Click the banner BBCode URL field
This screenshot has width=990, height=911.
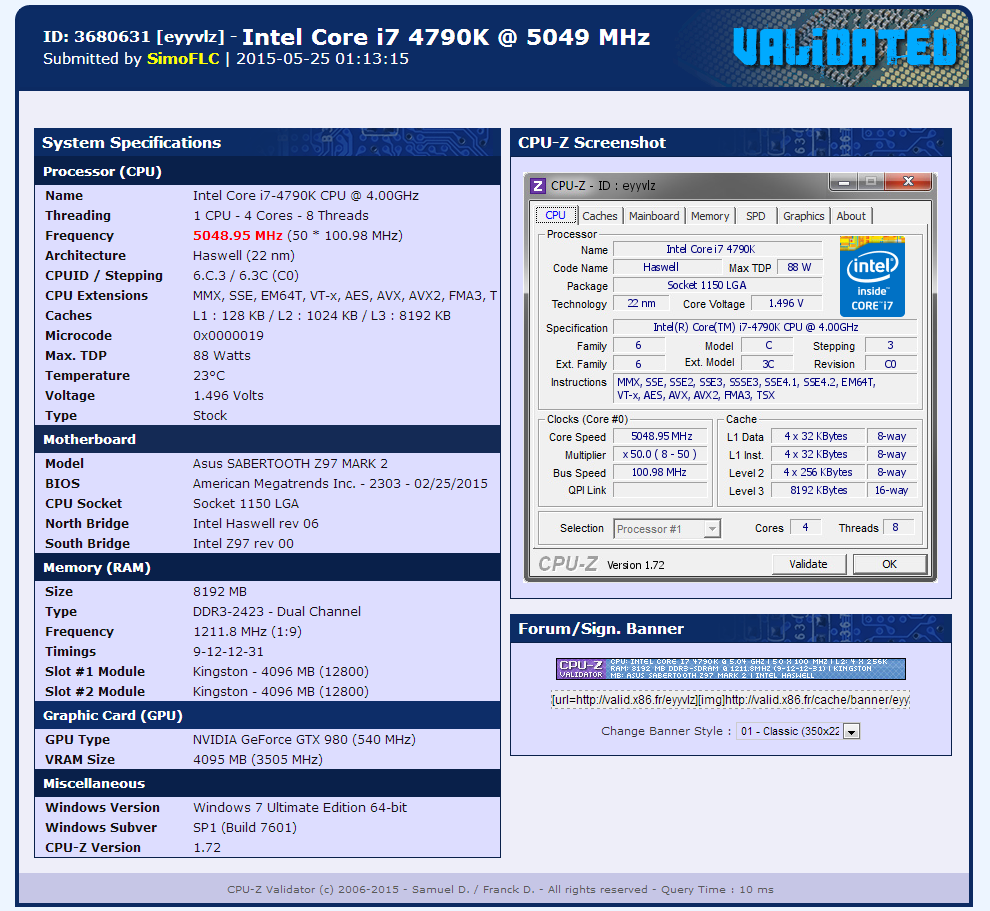pos(731,700)
